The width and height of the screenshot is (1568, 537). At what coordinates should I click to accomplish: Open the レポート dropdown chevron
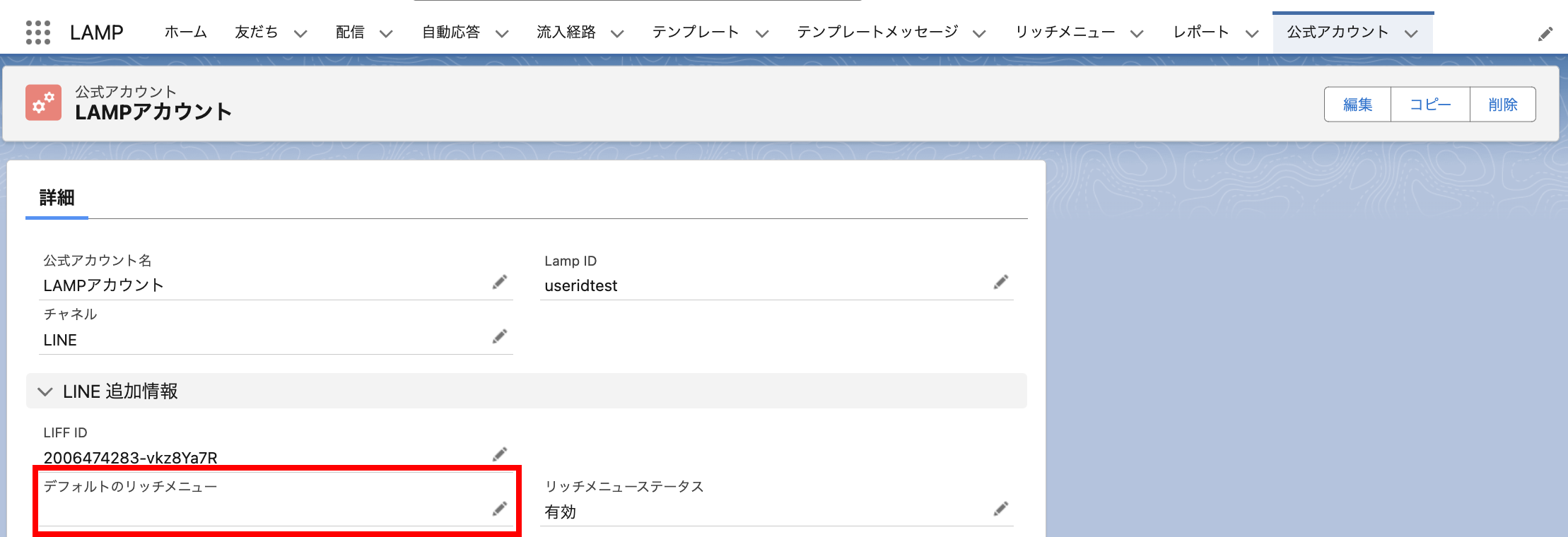1252,33
